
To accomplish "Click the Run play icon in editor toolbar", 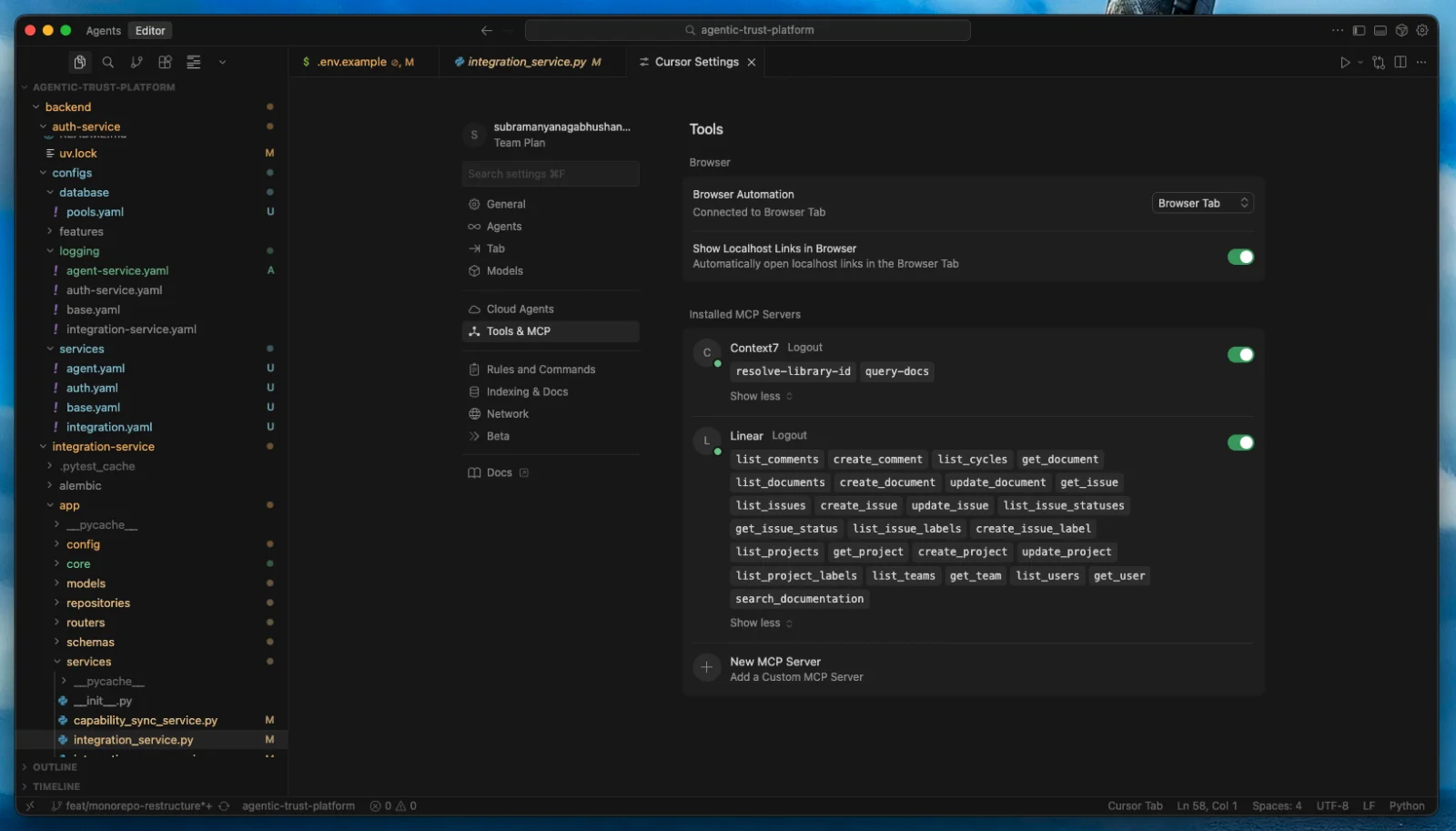I will [x=1345, y=62].
